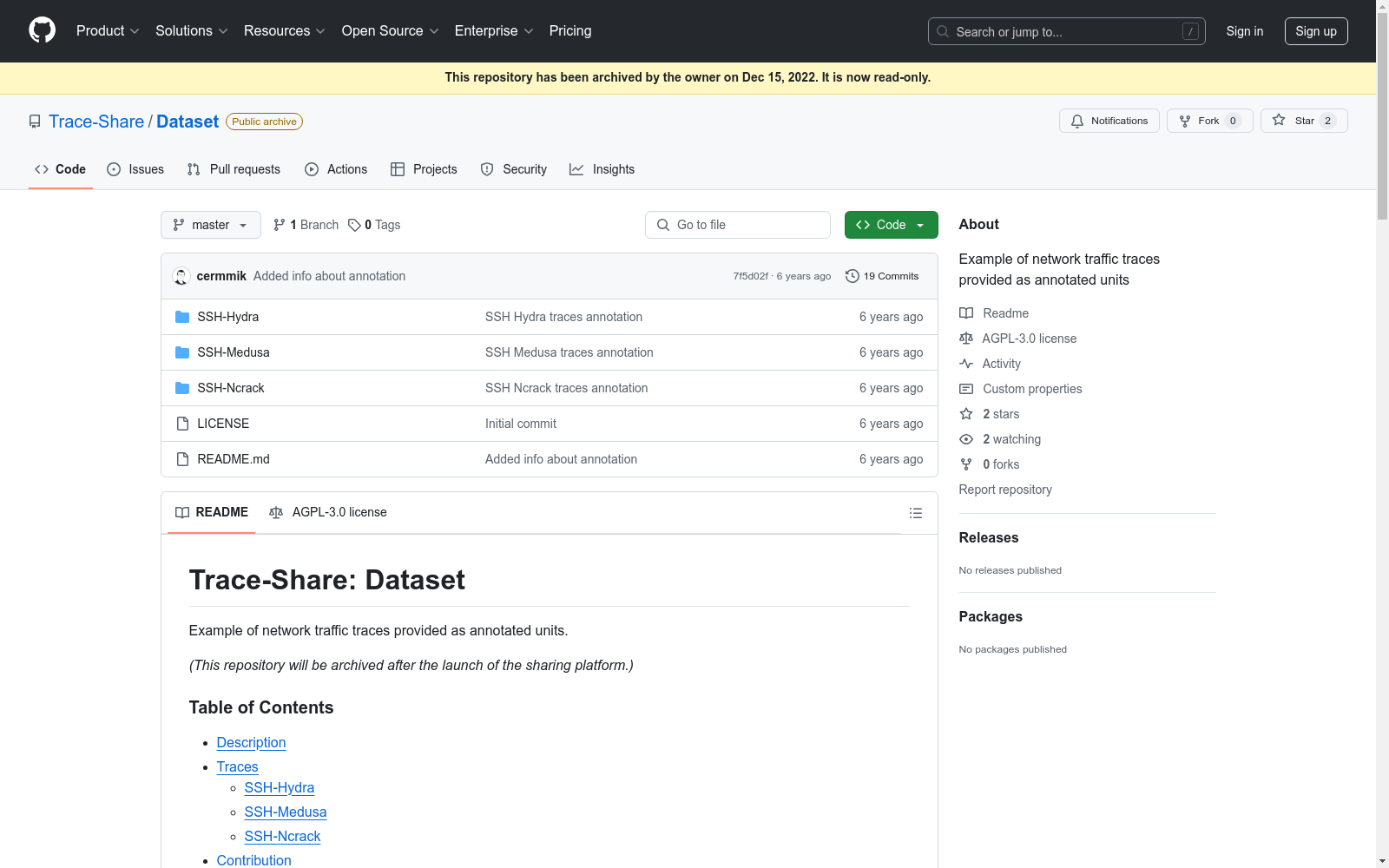Expand the Solutions menu

[192, 31]
